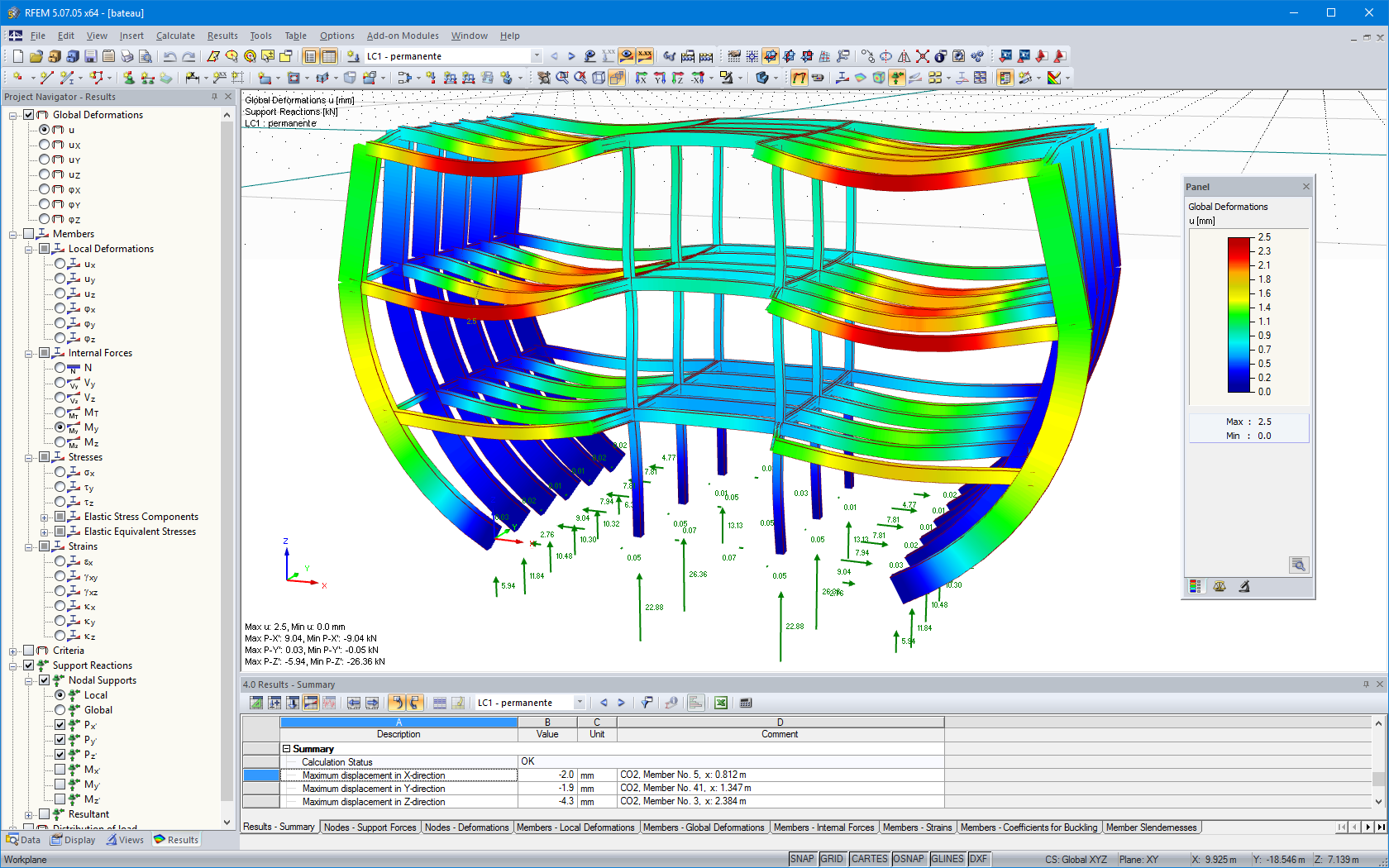Switch to Members - Internal Forces tab
This screenshot has width=1389, height=868.
point(823,827)
